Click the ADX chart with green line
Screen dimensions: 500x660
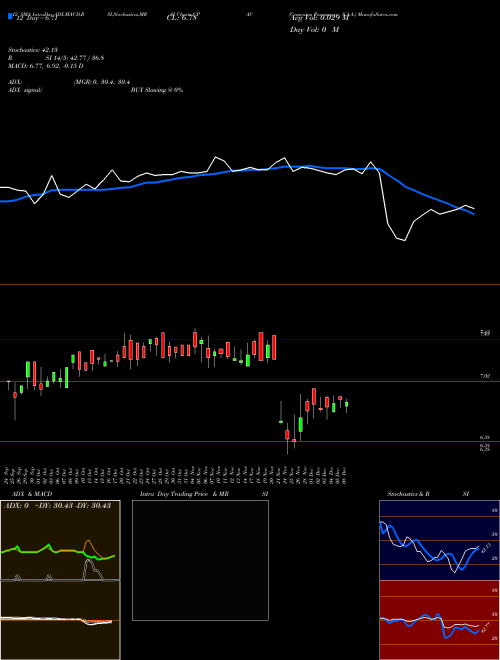coord(60,540)
